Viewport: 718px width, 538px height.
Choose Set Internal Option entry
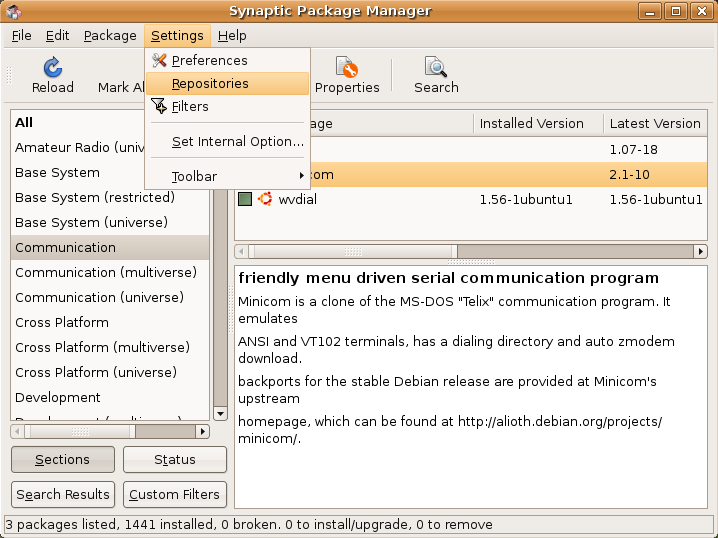pos(228,141)
